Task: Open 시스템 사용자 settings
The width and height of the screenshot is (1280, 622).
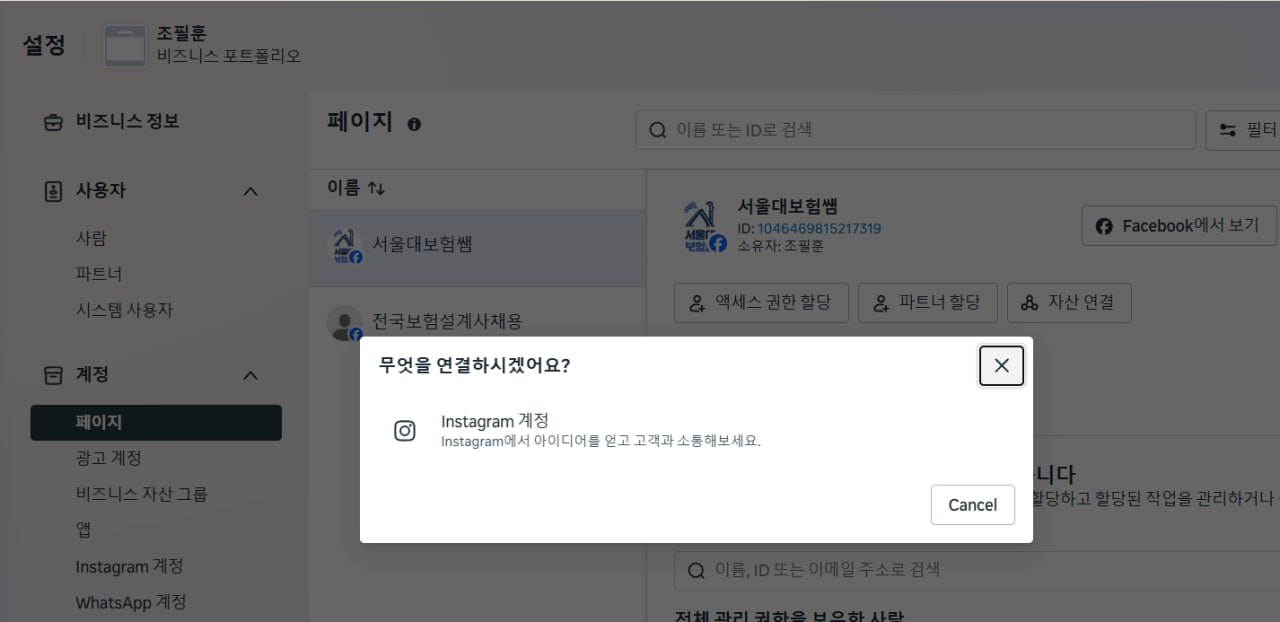Action: click(124, 310)
